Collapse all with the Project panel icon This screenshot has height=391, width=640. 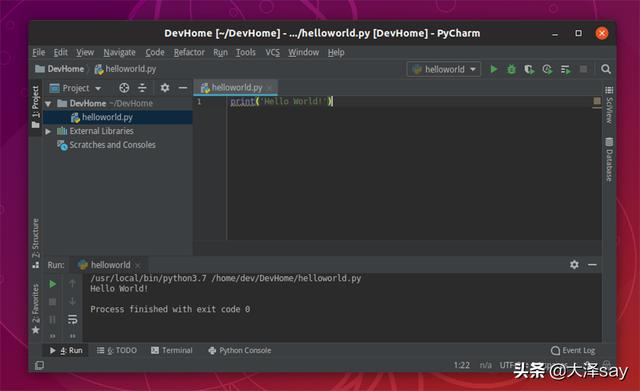[142, 88]
